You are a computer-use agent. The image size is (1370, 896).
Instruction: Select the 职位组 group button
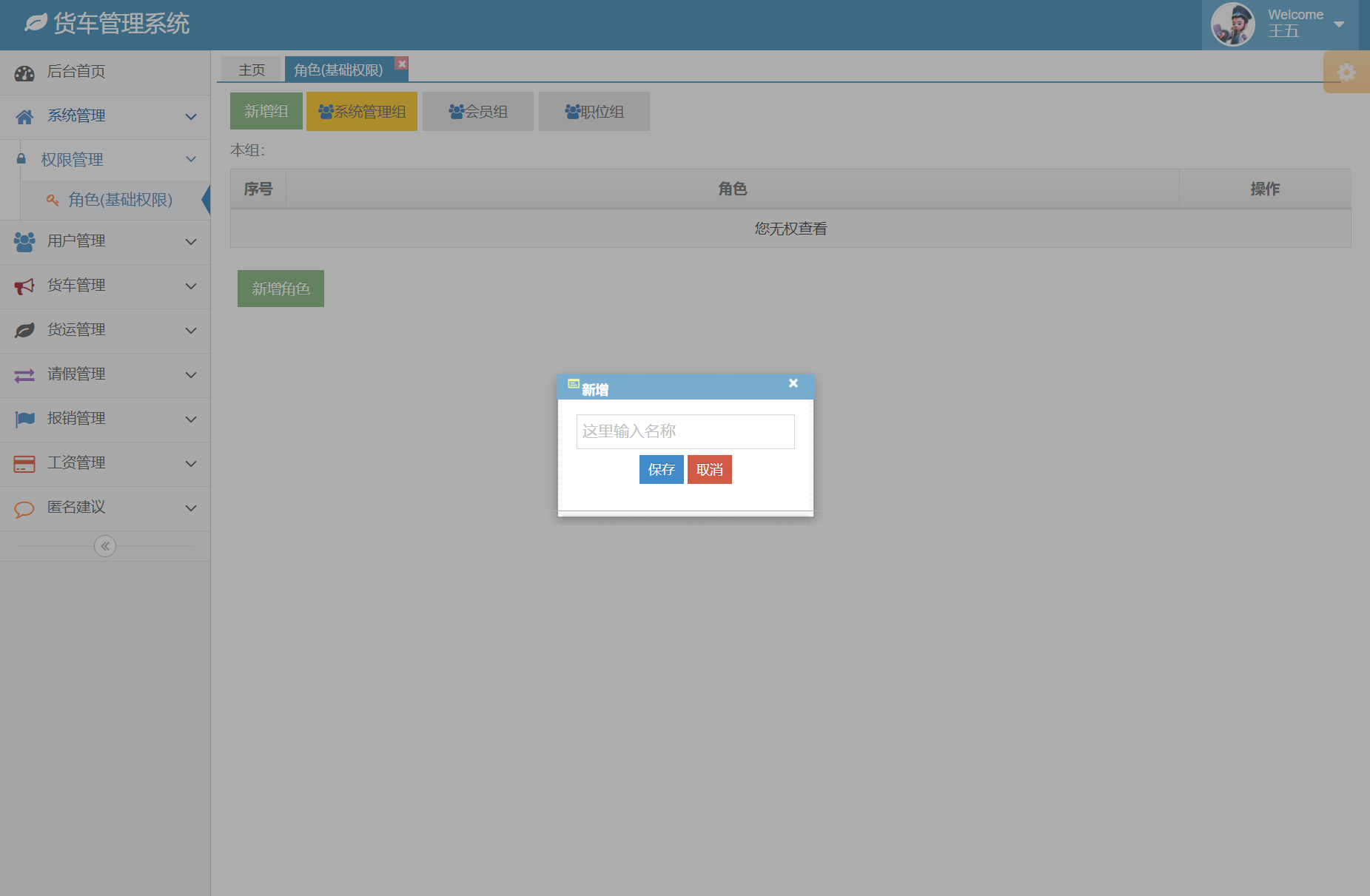click(594, 111)
